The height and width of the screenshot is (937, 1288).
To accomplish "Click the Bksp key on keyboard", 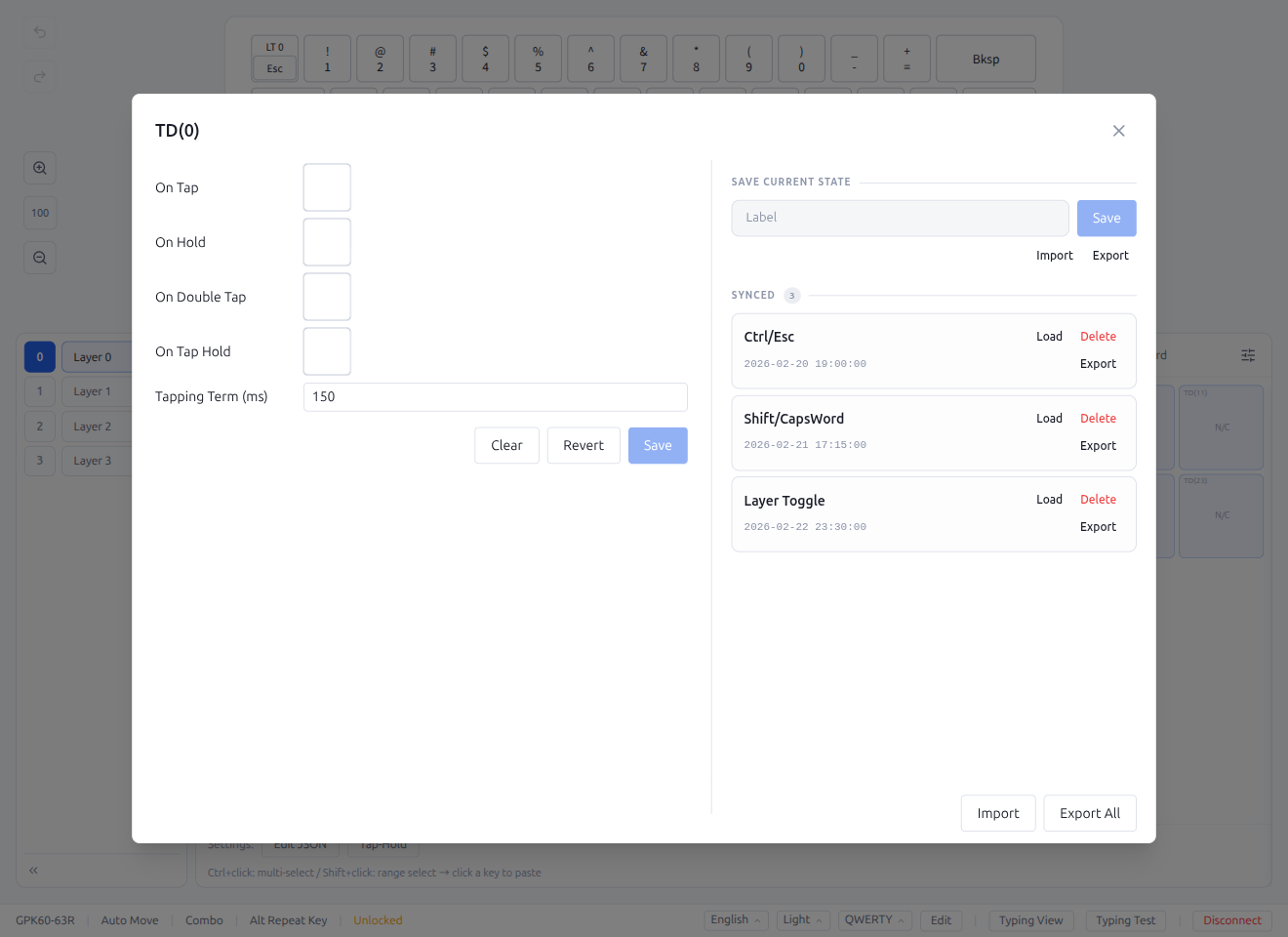I will 986,59.
